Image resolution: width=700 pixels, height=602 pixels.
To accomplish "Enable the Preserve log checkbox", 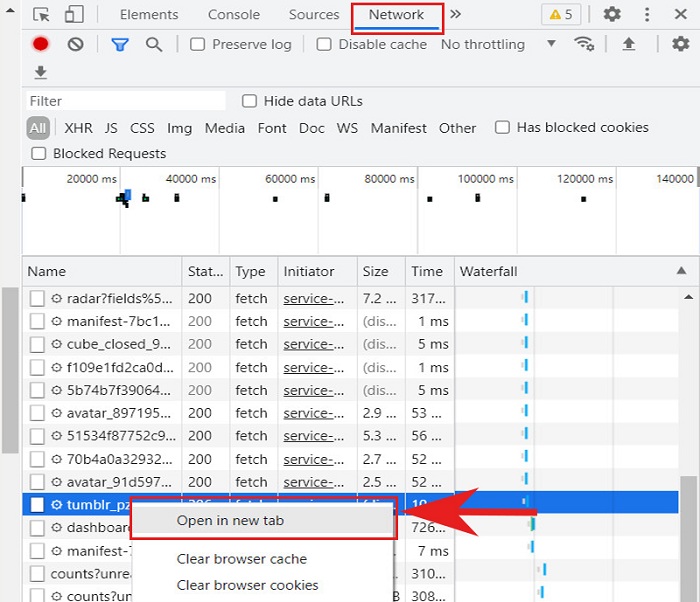I will [198, 44].
